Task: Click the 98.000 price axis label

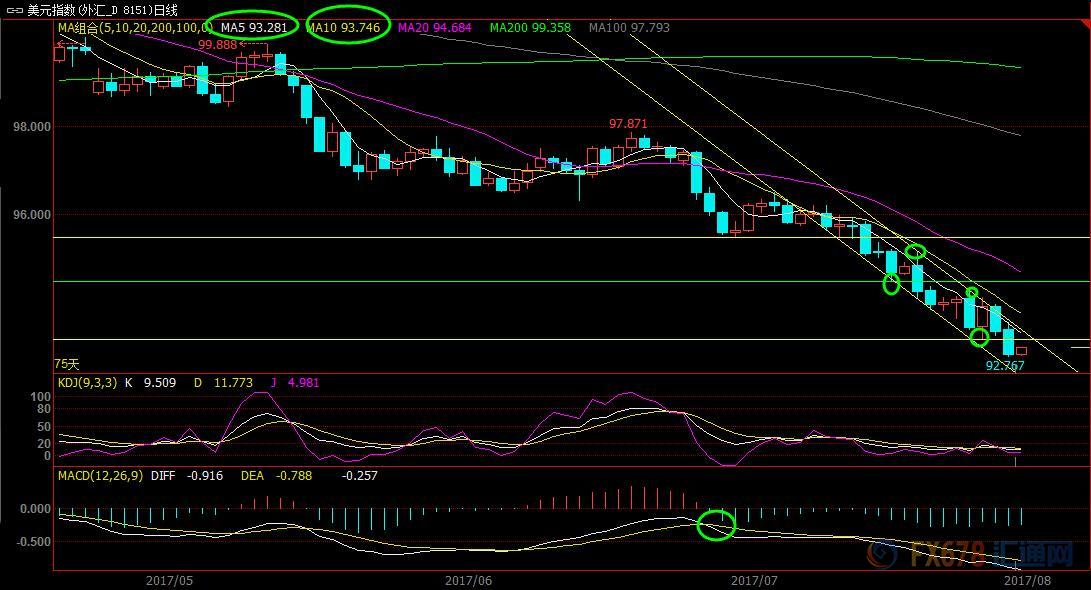Action: point(32,127)
